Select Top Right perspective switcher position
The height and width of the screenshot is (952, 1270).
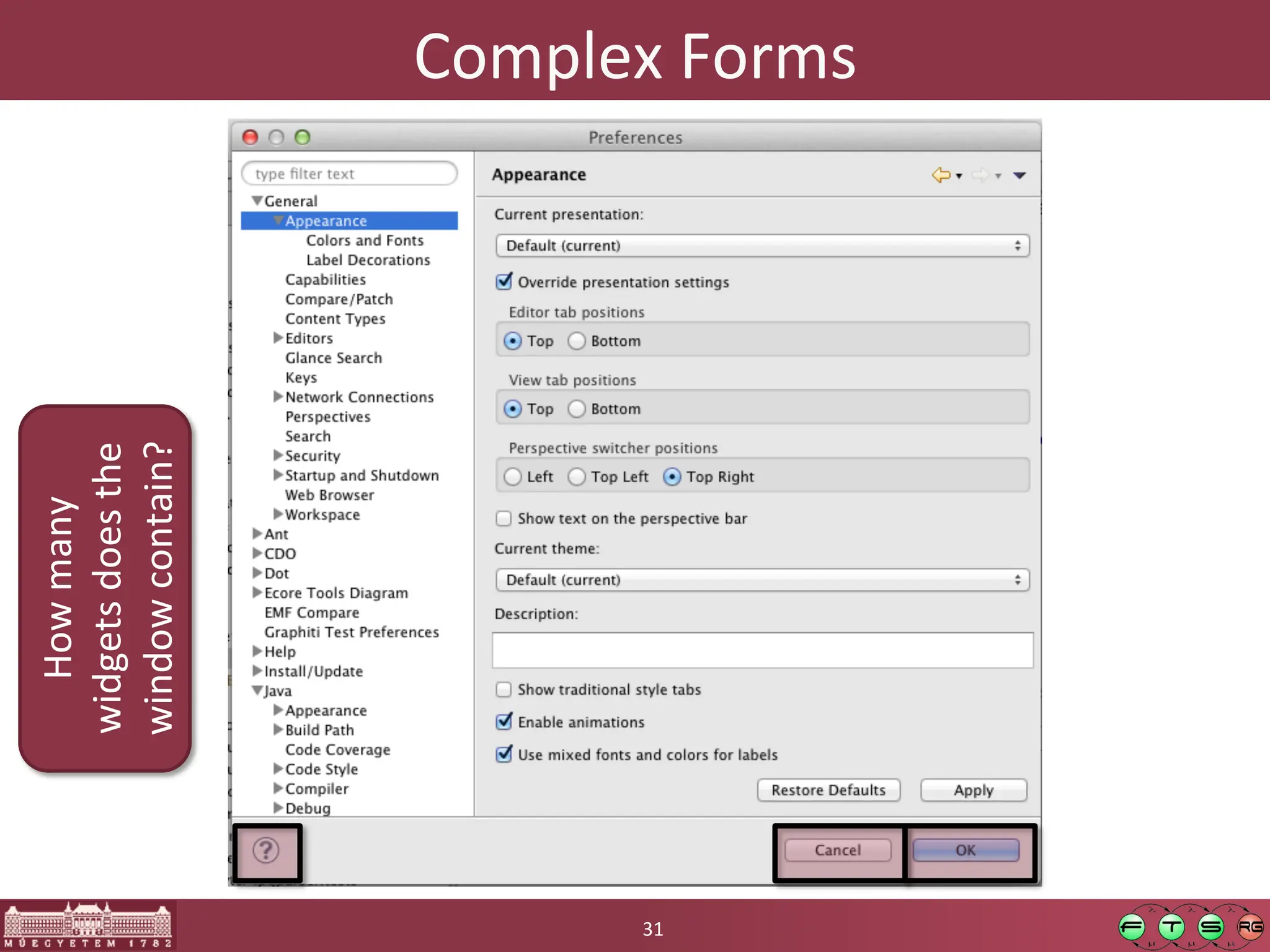coord(672,477)
